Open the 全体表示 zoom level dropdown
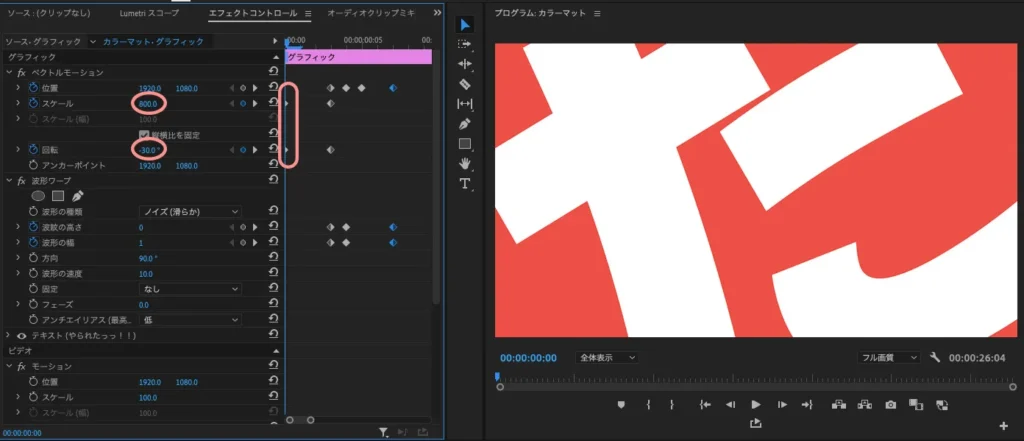 608,357
